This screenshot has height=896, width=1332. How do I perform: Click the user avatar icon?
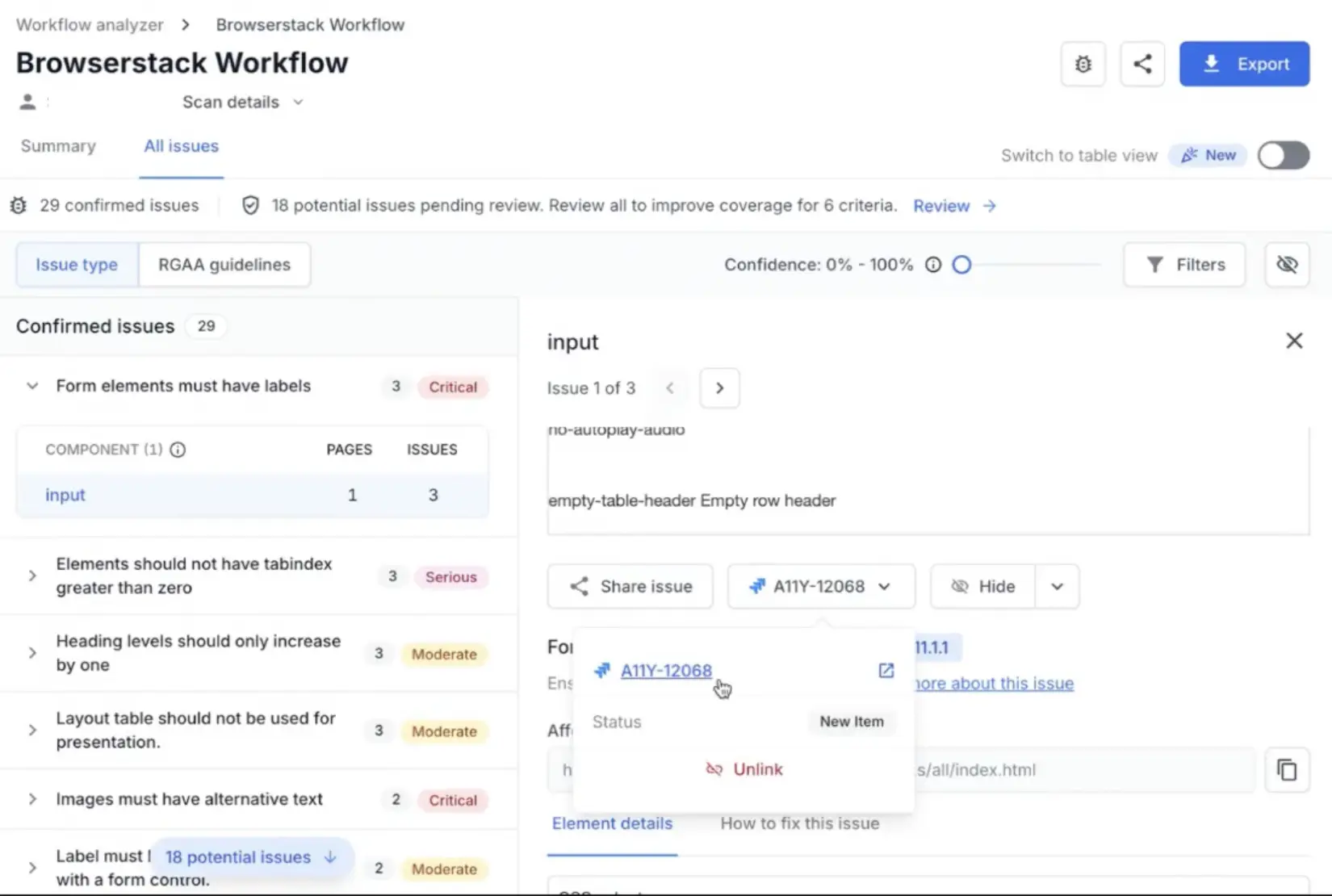click(x=27, y=102)
